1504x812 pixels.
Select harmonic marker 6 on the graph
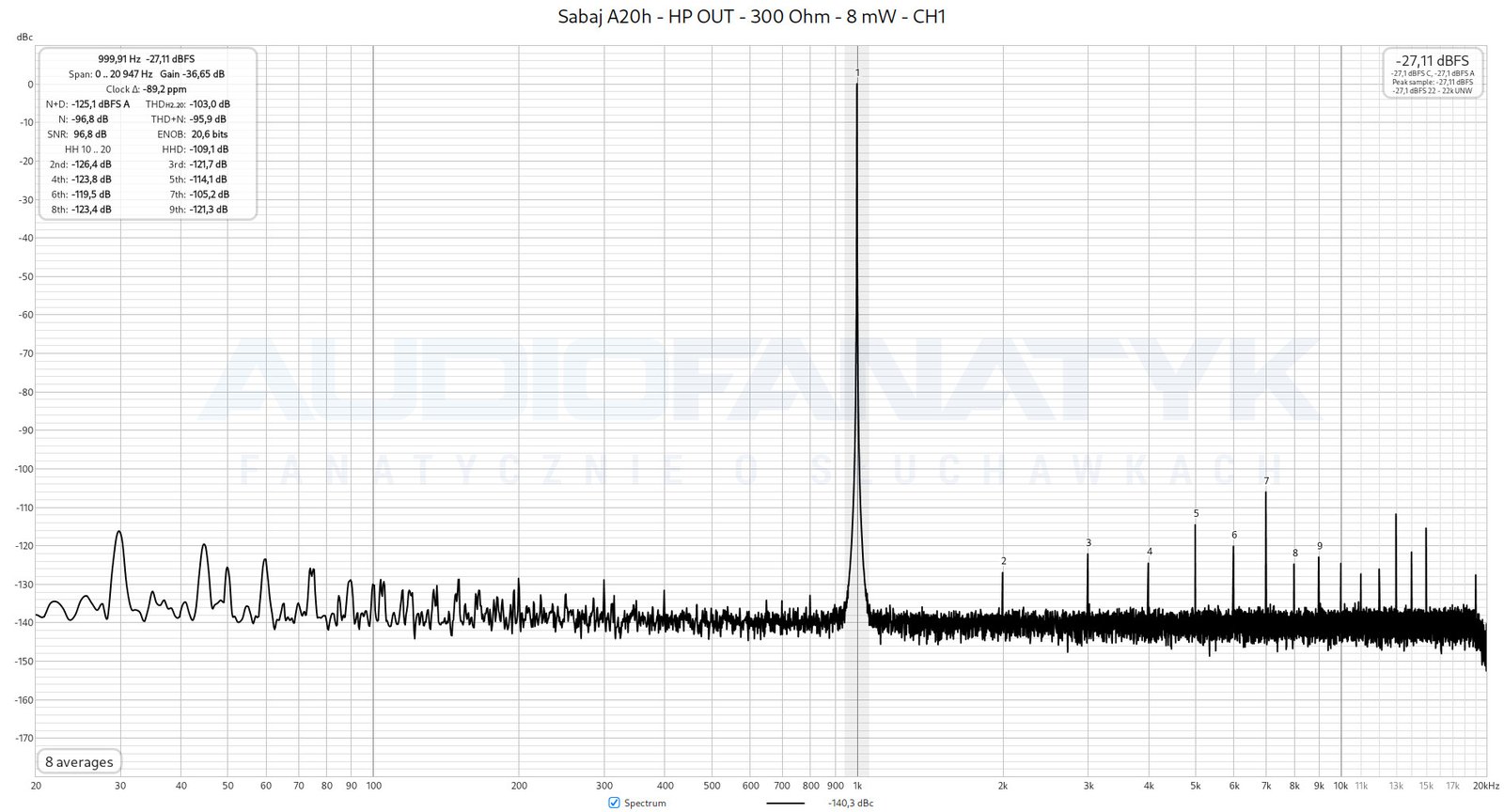point(1234,535)
